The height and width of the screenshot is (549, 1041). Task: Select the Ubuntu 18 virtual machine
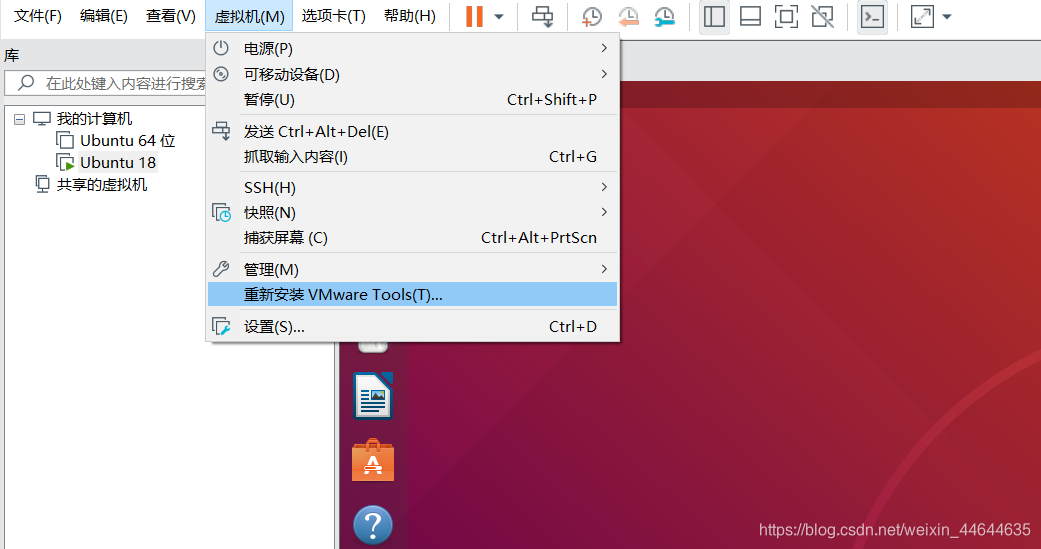[x=118, y=163]
